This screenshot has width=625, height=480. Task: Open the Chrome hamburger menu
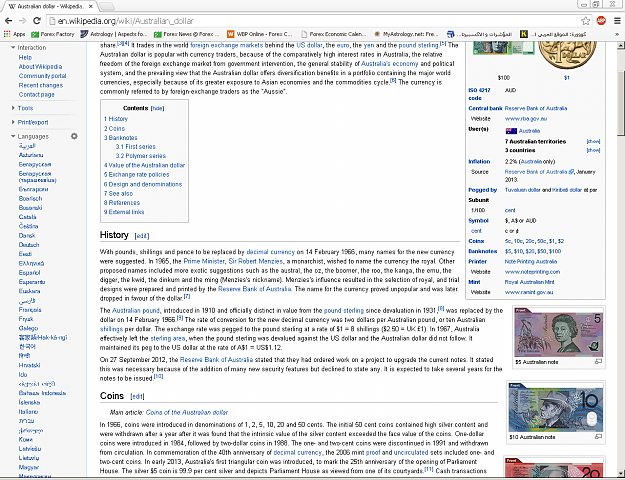pos(617,21)
